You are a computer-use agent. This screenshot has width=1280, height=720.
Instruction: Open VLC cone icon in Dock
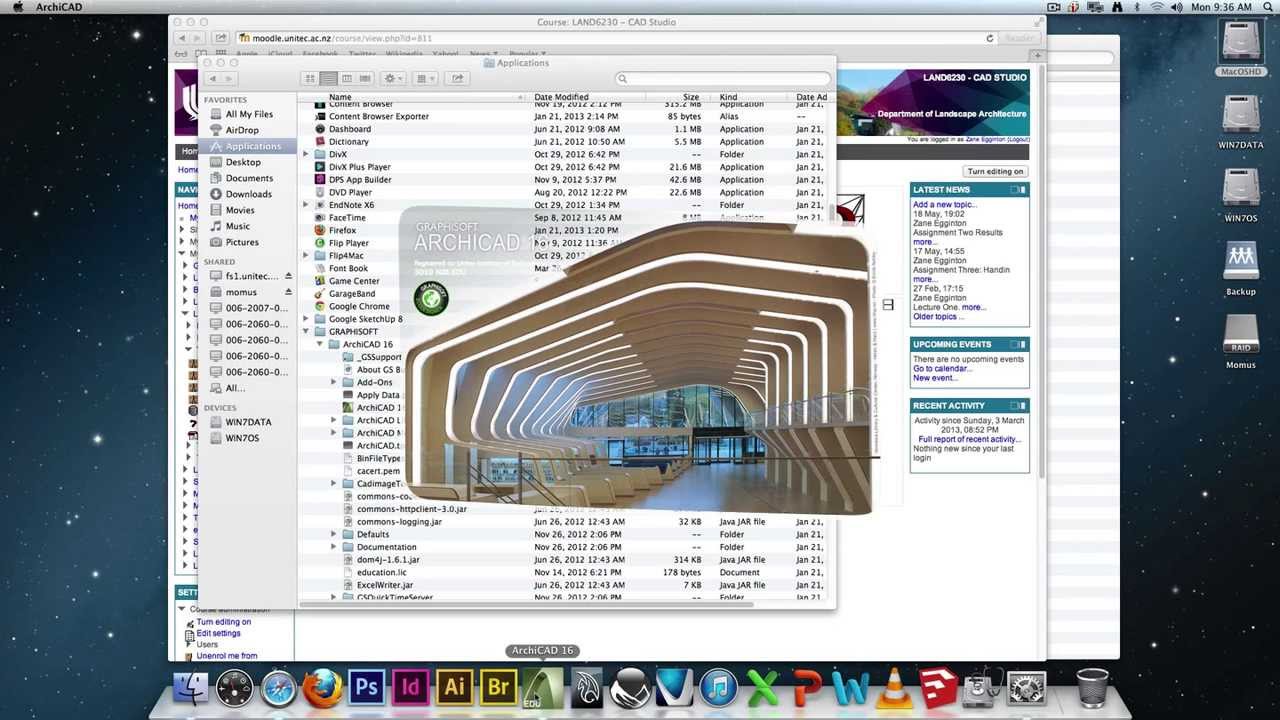[894, 688]
